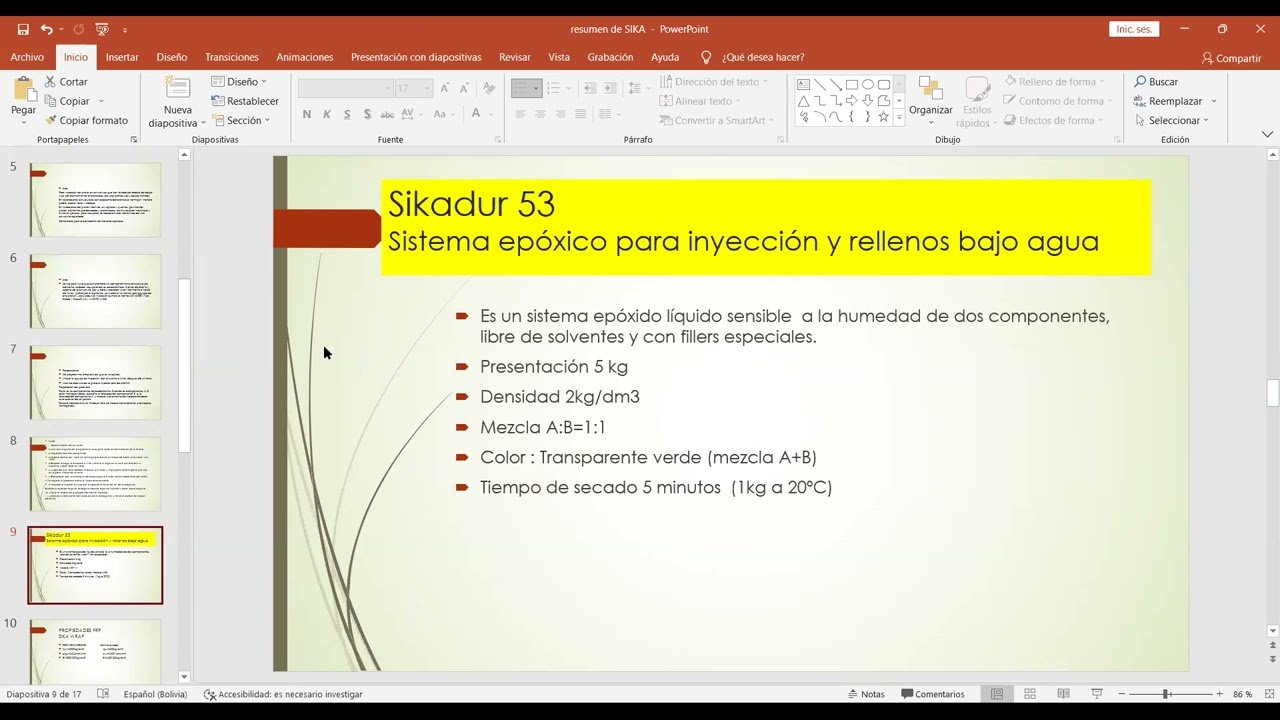The height and width of the screenshot is (720, 1280).
Task: Toggle Normal view in status bar
Action: point(997,694)
